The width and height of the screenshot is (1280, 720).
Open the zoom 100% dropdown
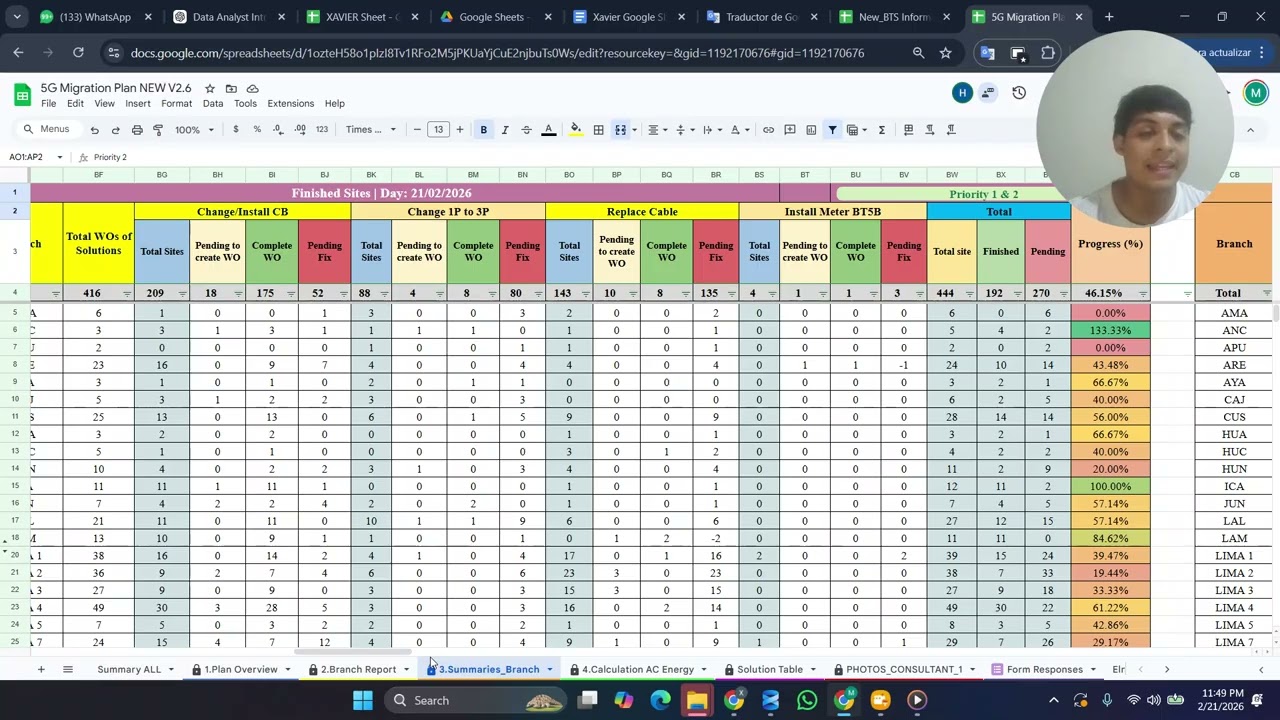pyautogui.click(x=195, y=130)
